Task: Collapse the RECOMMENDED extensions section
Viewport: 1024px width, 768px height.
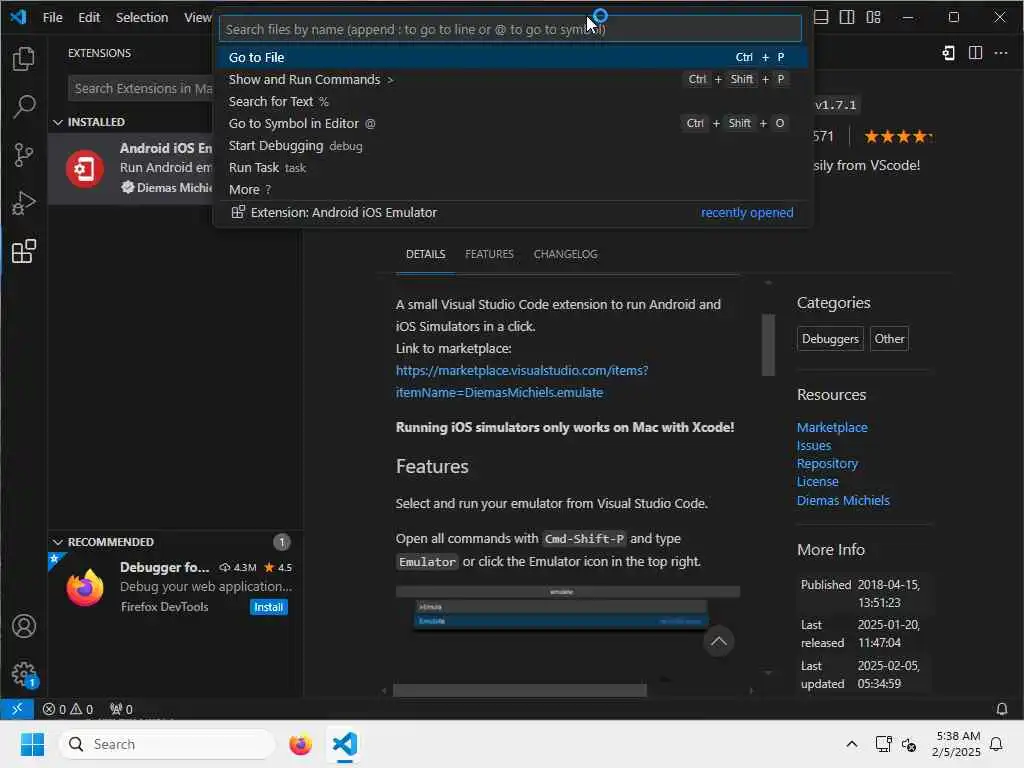Action: tap(57, 542)
